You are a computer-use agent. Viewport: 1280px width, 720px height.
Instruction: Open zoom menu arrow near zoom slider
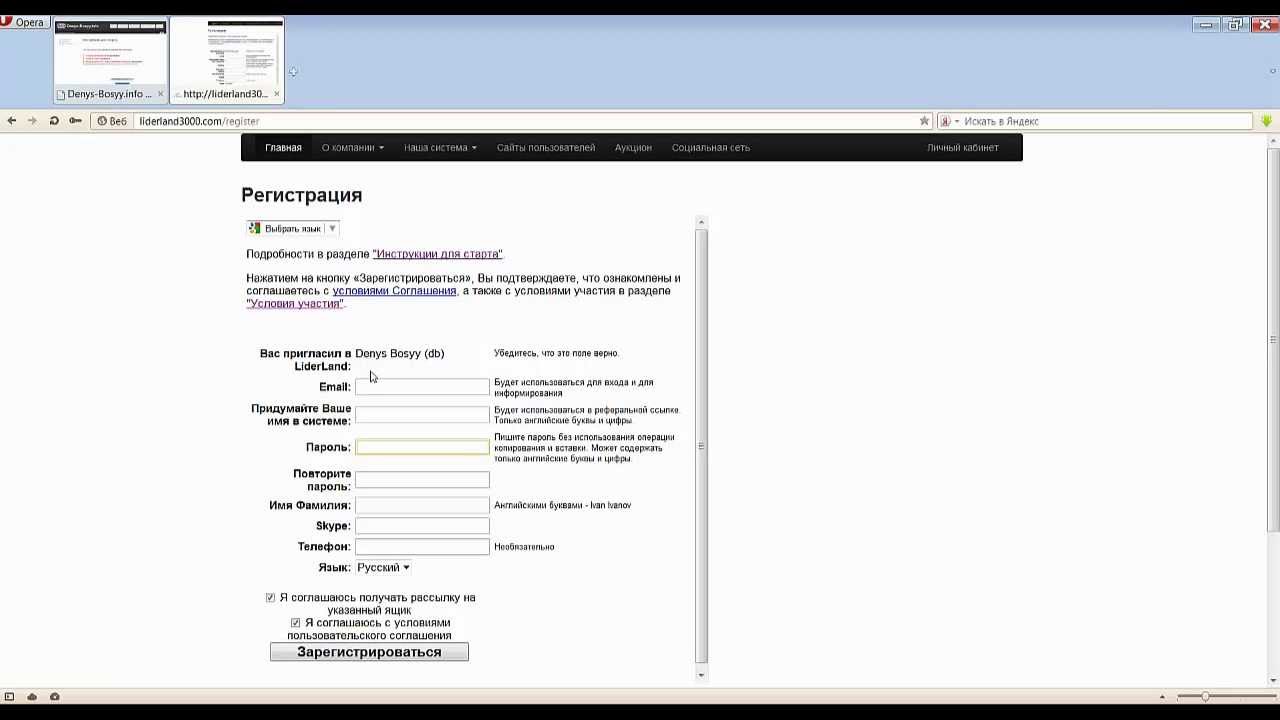point(1162,696)
